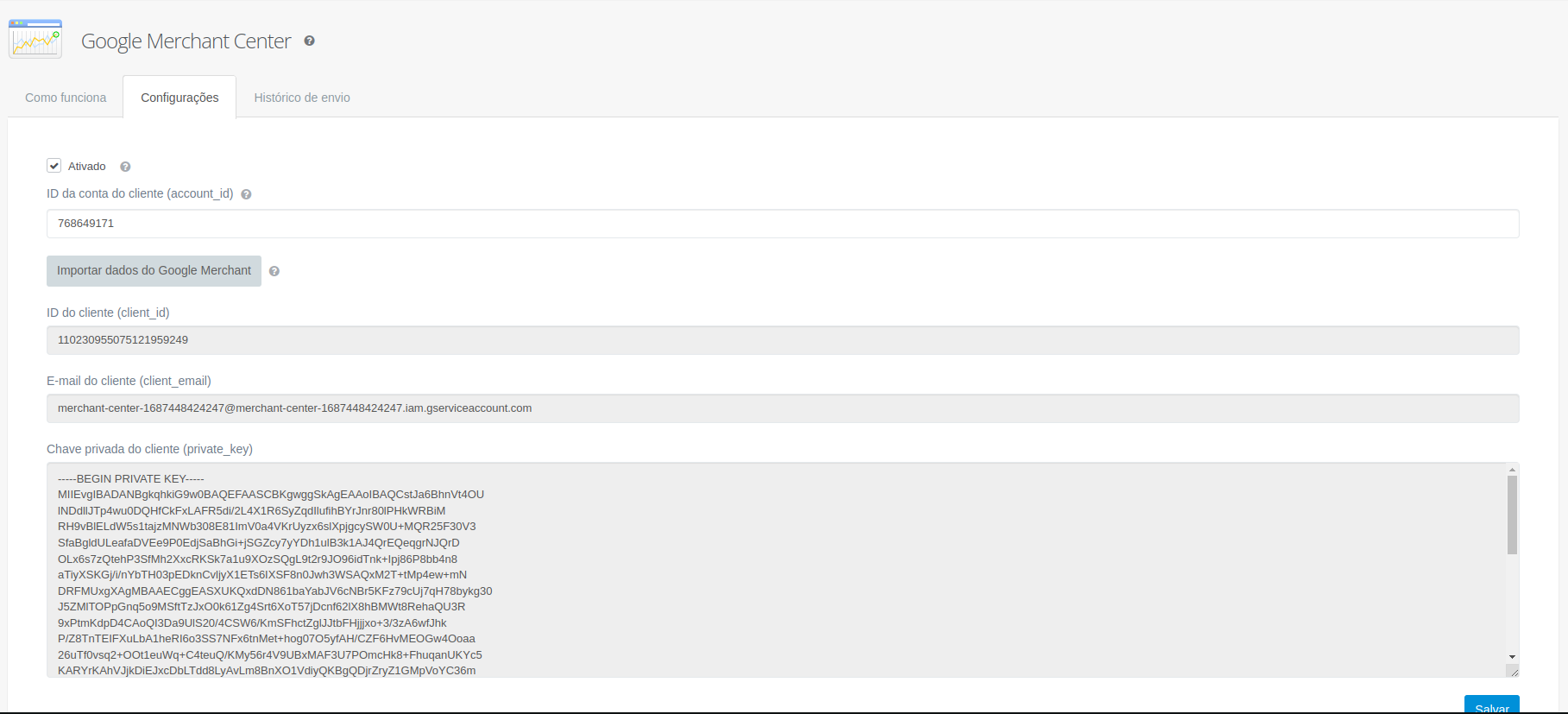Click Importar dados do Google Merchant button
The image size is (1568, 714).
tap(154, 271)
